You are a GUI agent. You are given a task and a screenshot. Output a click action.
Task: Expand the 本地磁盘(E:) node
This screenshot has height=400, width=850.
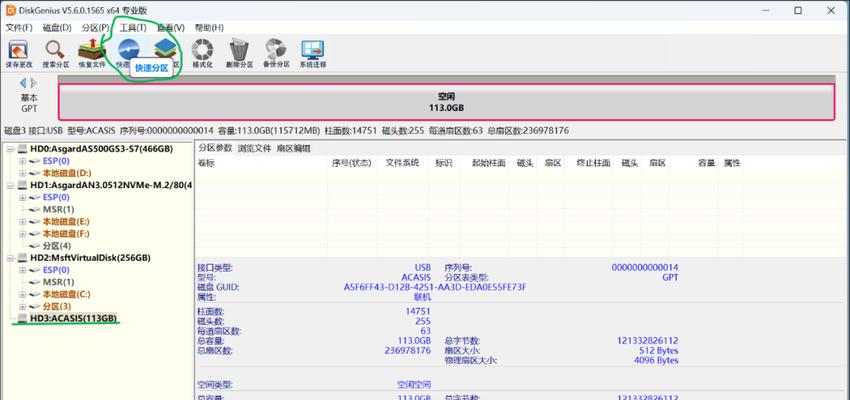point(22,222)
